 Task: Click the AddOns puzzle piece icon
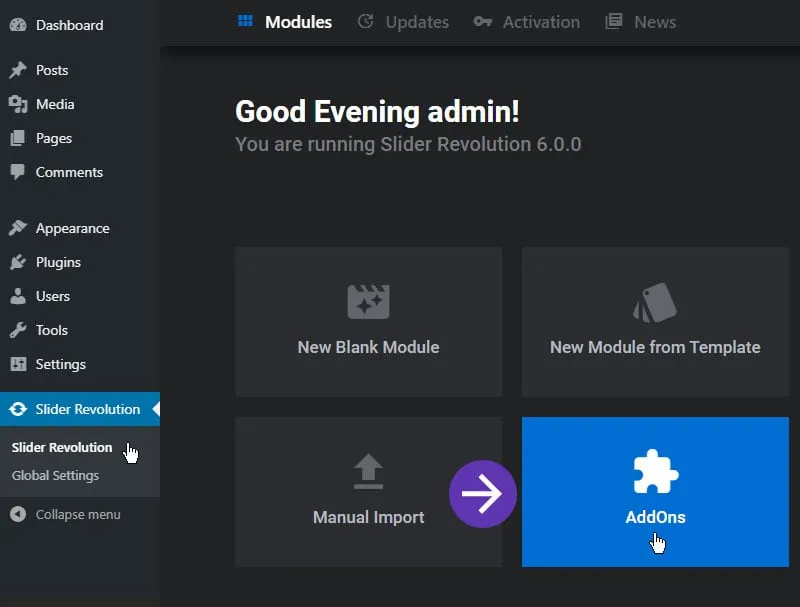(x=655, y=473)
